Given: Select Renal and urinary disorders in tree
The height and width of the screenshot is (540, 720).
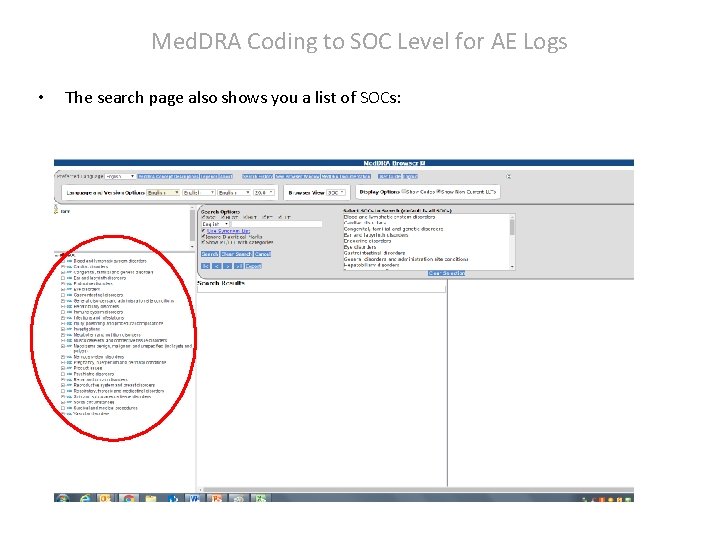Looking at the screenshot, I should tap(101, 380).
